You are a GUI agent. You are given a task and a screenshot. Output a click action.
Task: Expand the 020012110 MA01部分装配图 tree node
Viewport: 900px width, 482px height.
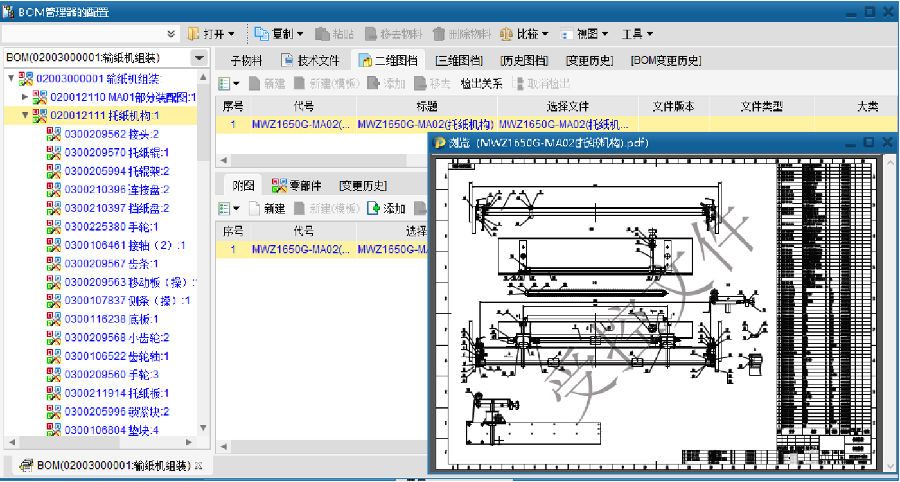(25, 97)
